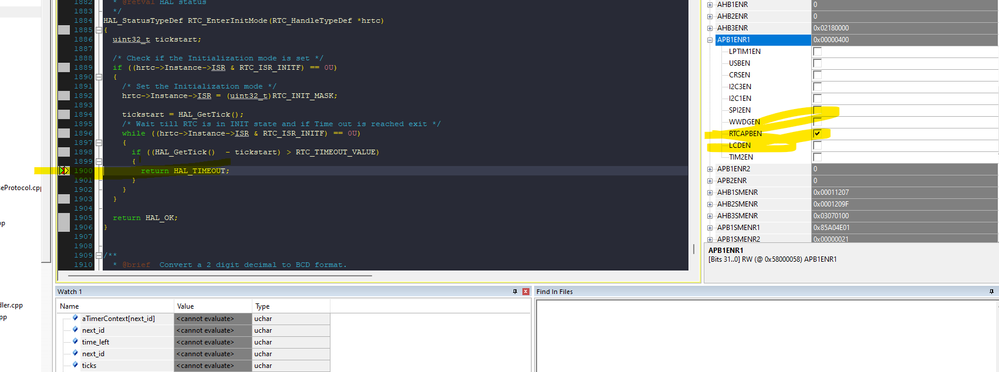Click the Type column header in Watch 1
Image resolution: width=999 pixels, height=372 pixels.
pos(291,306)
